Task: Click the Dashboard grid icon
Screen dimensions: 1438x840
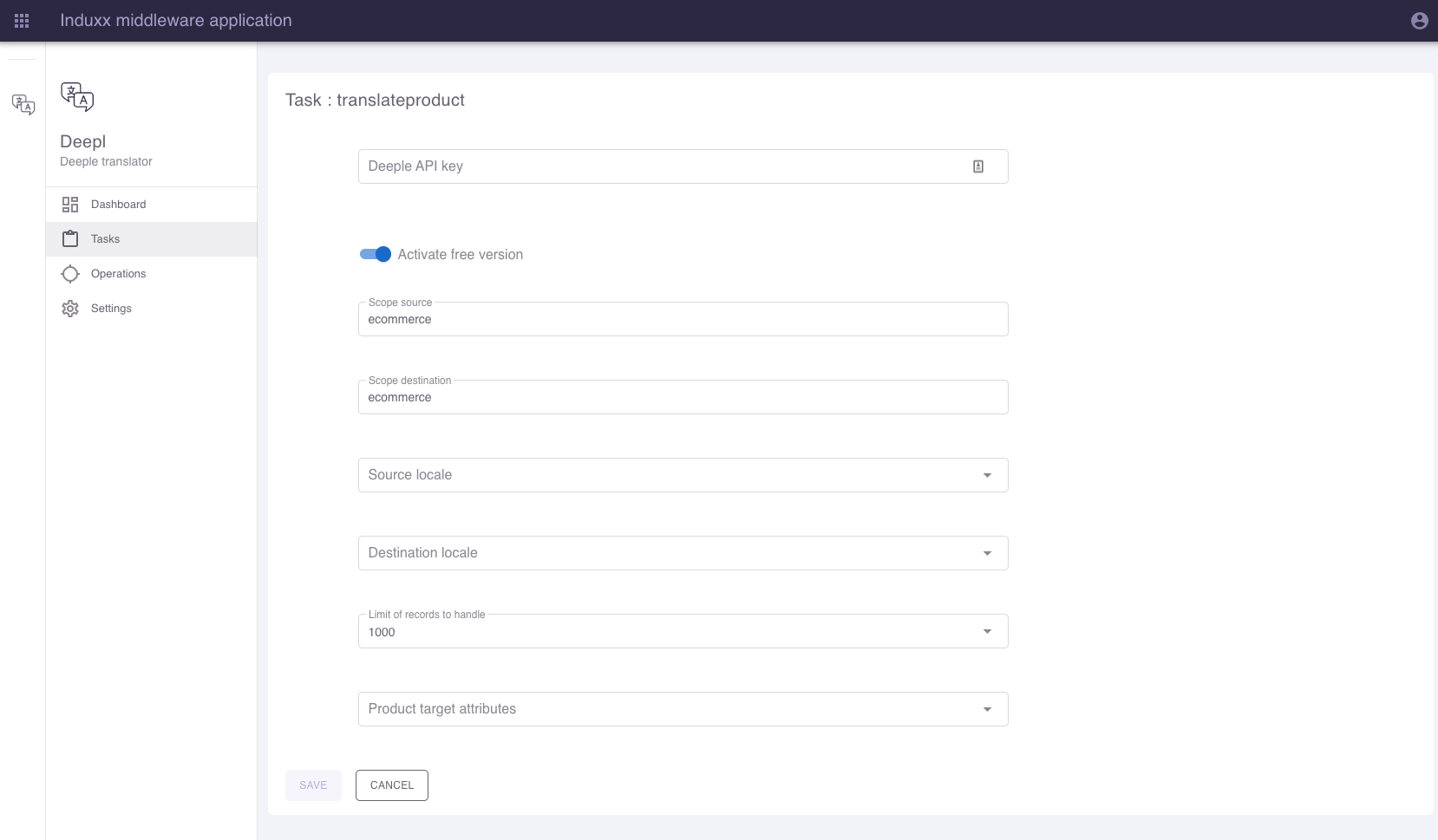Action: click(x=70, y=205)
